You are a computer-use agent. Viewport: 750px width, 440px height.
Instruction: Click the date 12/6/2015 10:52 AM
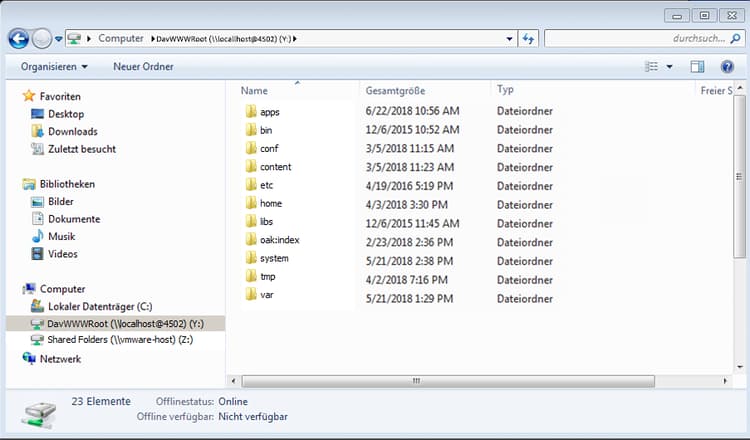[412, 130]
